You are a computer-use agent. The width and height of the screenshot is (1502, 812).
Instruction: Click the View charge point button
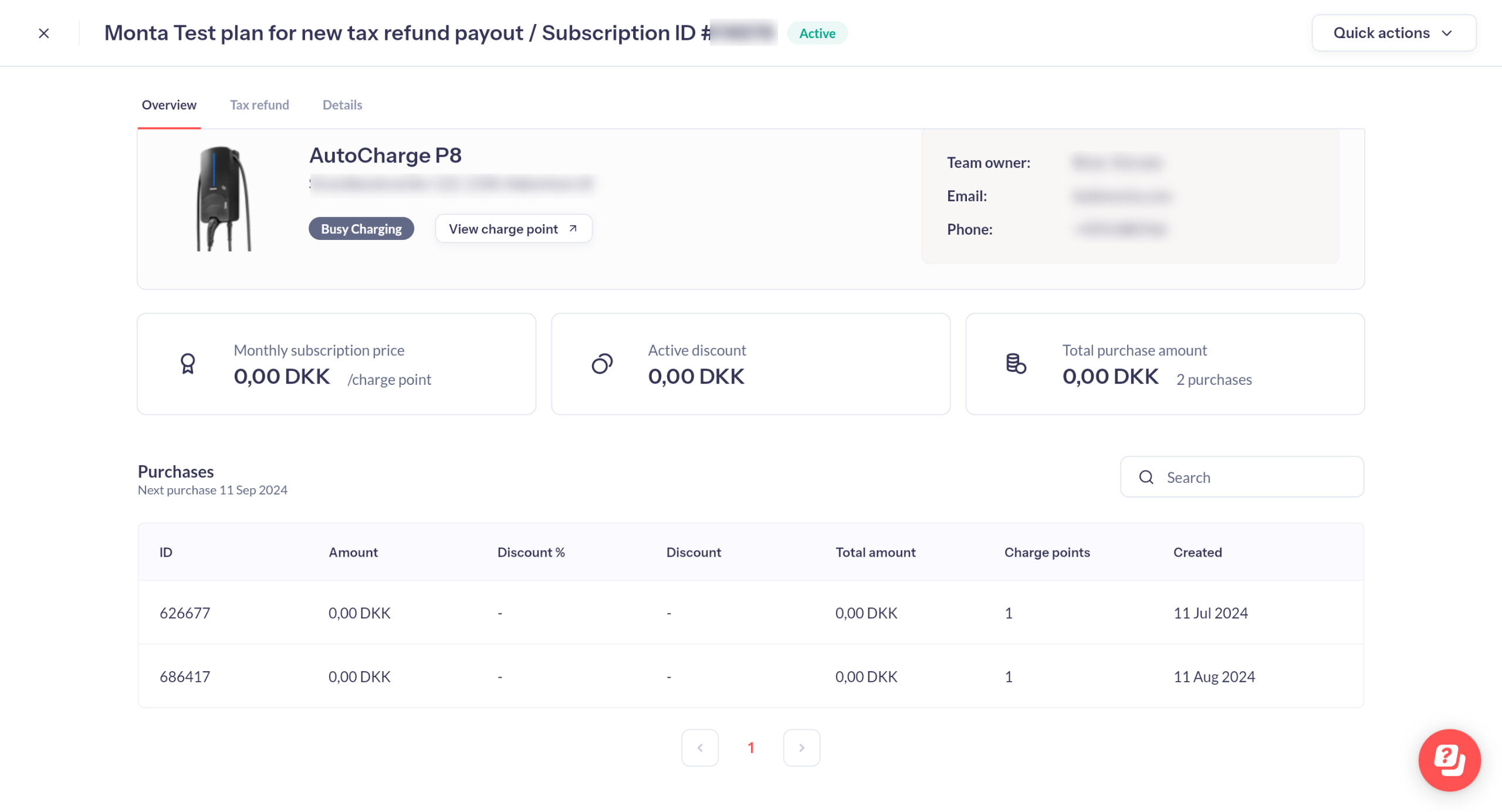pos(505,229)
